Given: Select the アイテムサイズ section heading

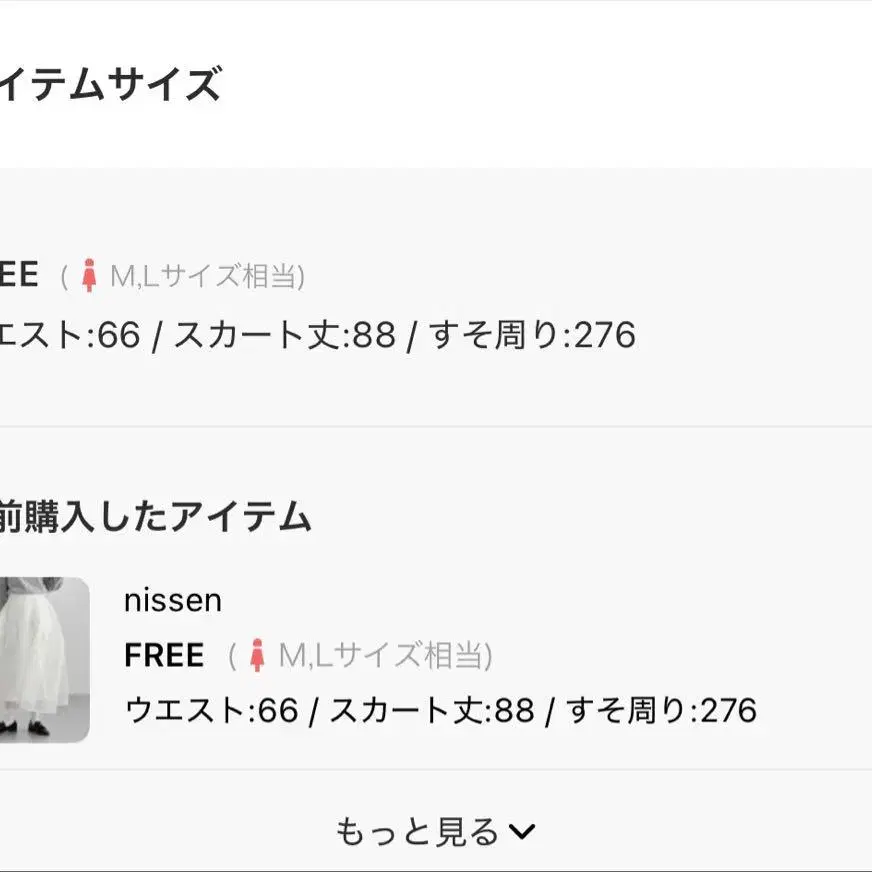Looking at the screenshot, I should point(108,85).
